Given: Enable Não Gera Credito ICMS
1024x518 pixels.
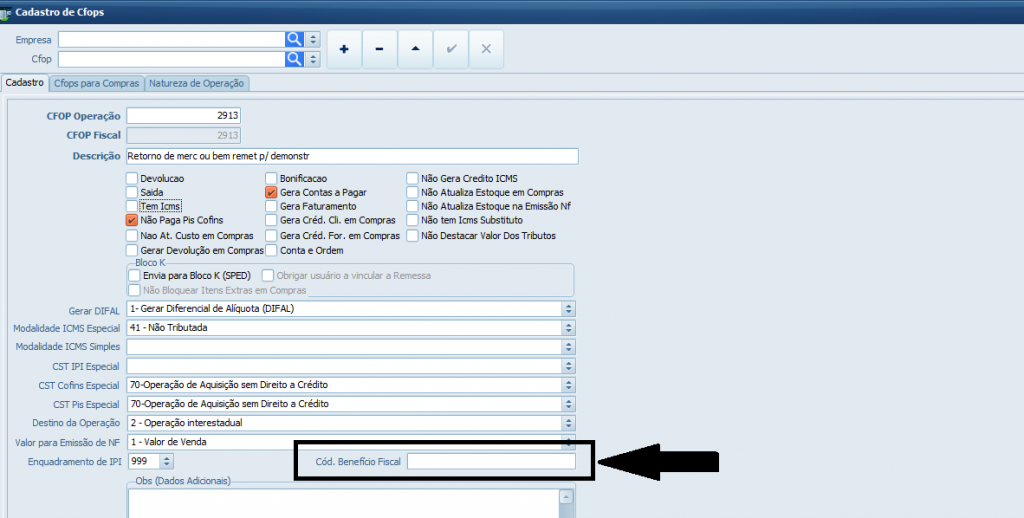Looking at the screenshot, I should point(412,178).
